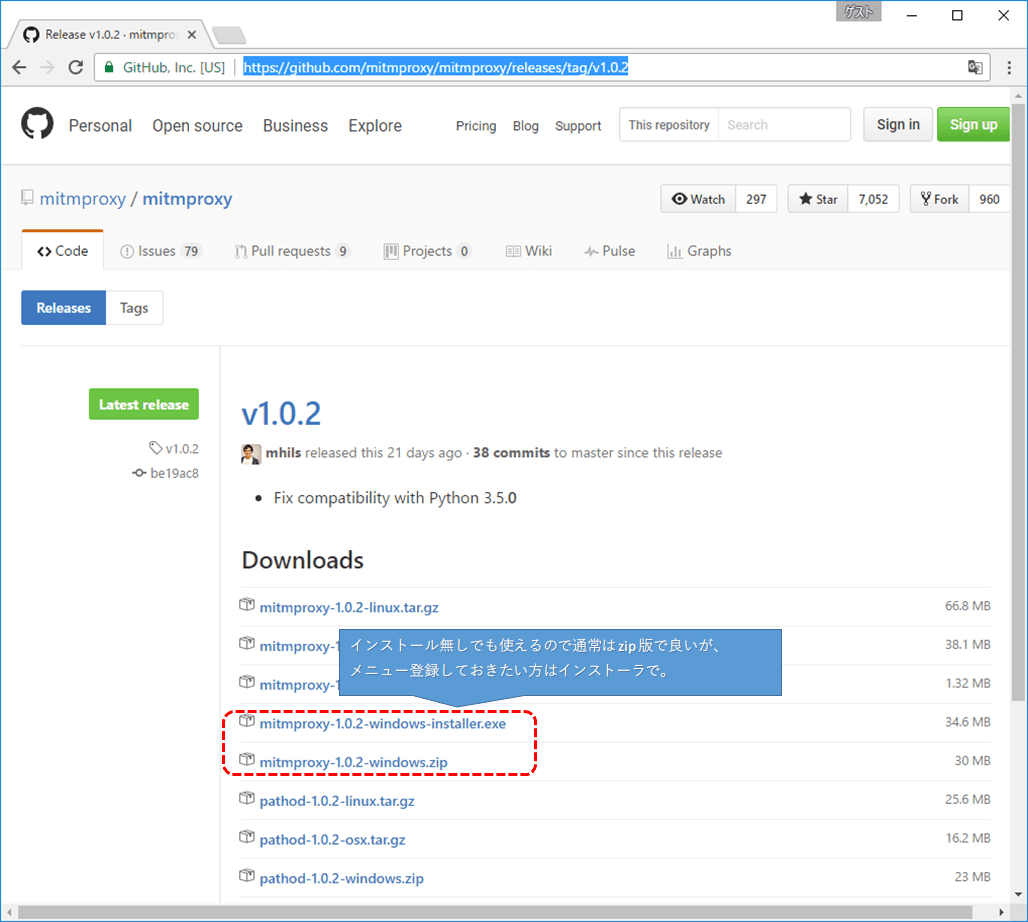Click package icon beside mitmproxy-1.0.2-linux.tar.gz

247,605
